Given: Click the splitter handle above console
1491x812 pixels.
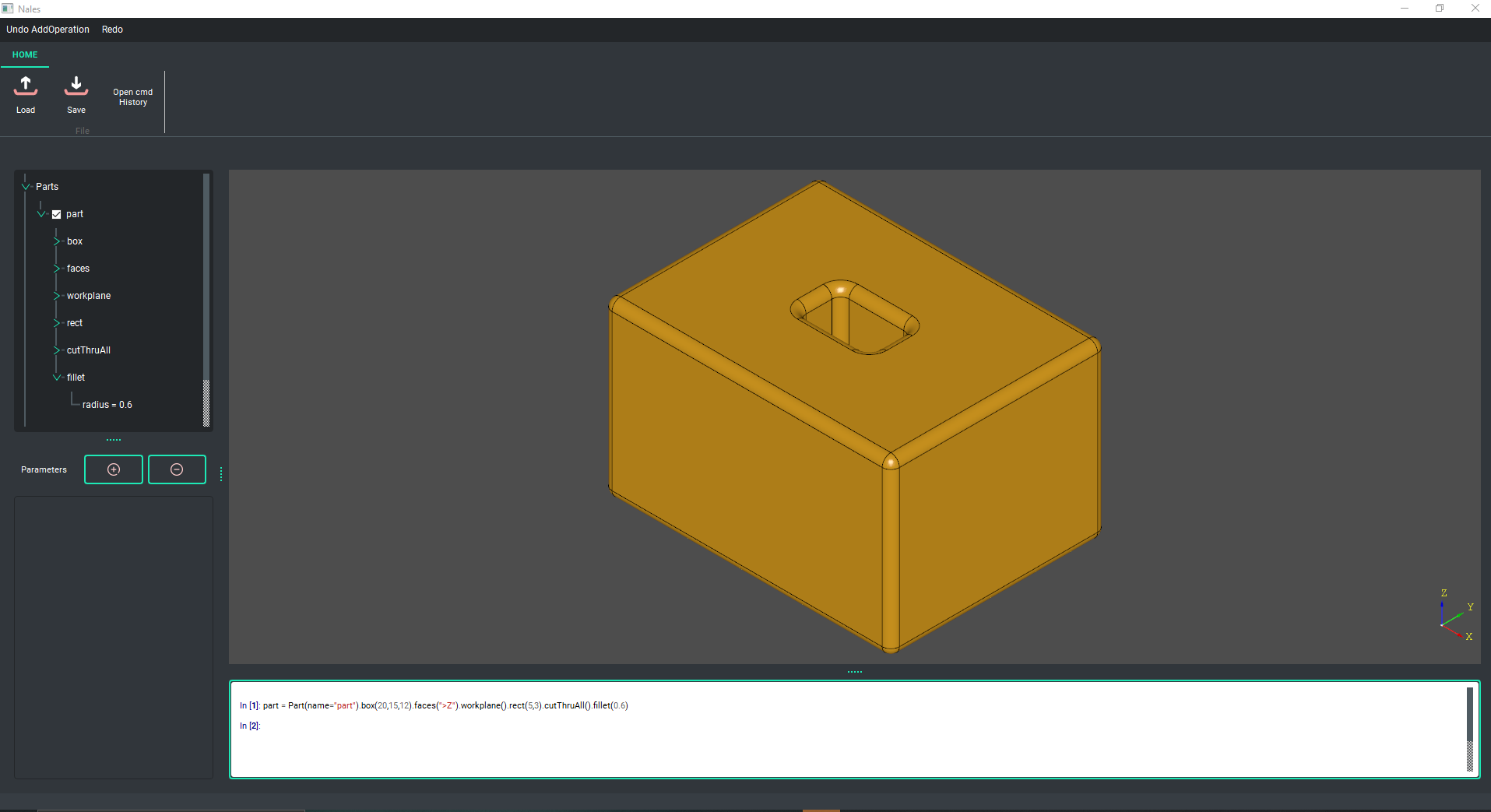Looking at the screenshot, I should point(855,671).
